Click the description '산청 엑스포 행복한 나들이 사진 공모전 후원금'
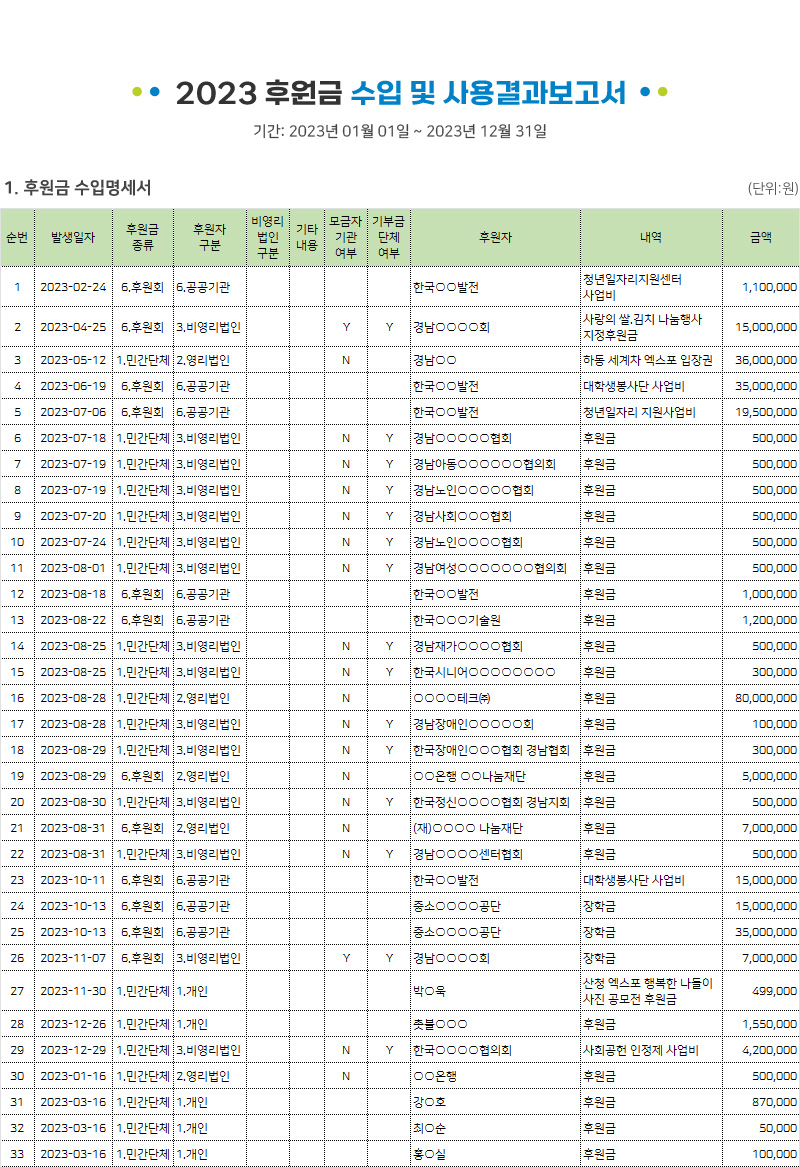Screen dimensions: 800x1167 (x=647, y=991)
